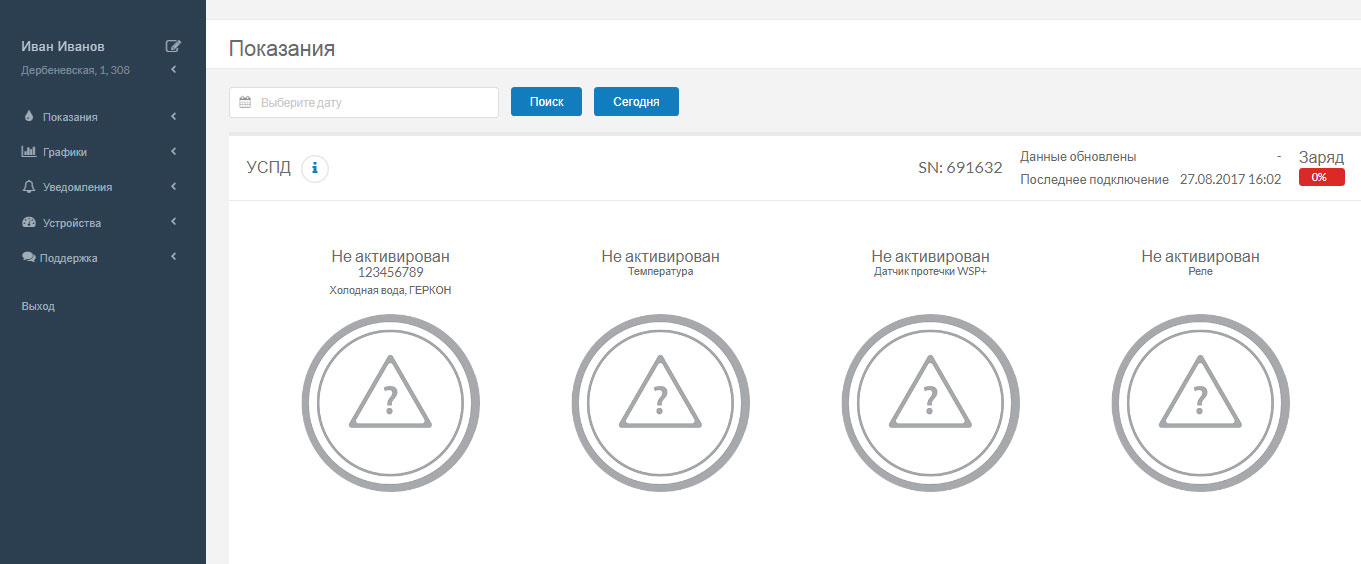Click the Выход logout link

click(38, 306)
